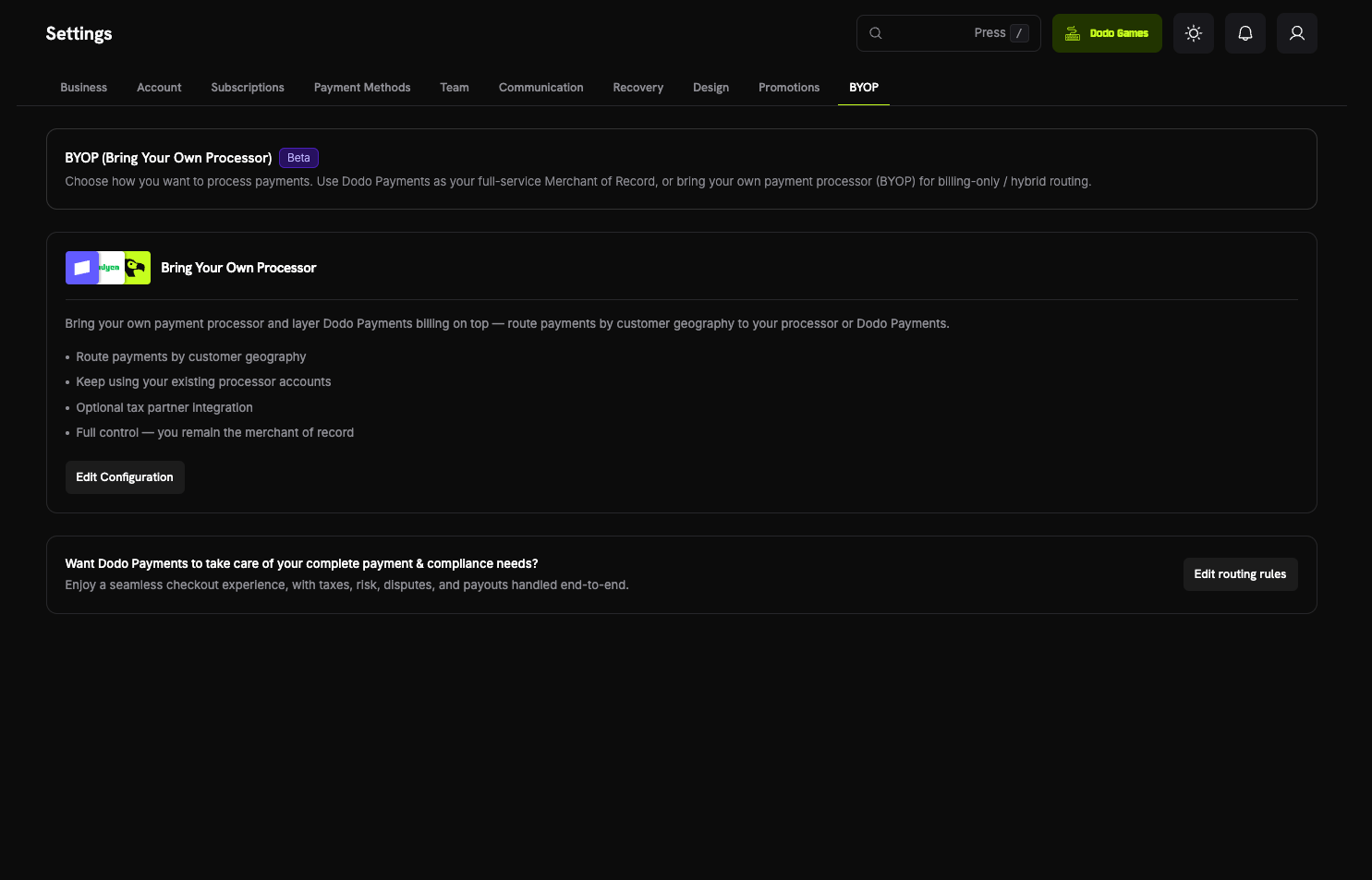Click the 'BYOP (Bring Your Own Processor)' heading
Image resolution: width=1372 pixels, height=880 pixels.
pos(168,158)
